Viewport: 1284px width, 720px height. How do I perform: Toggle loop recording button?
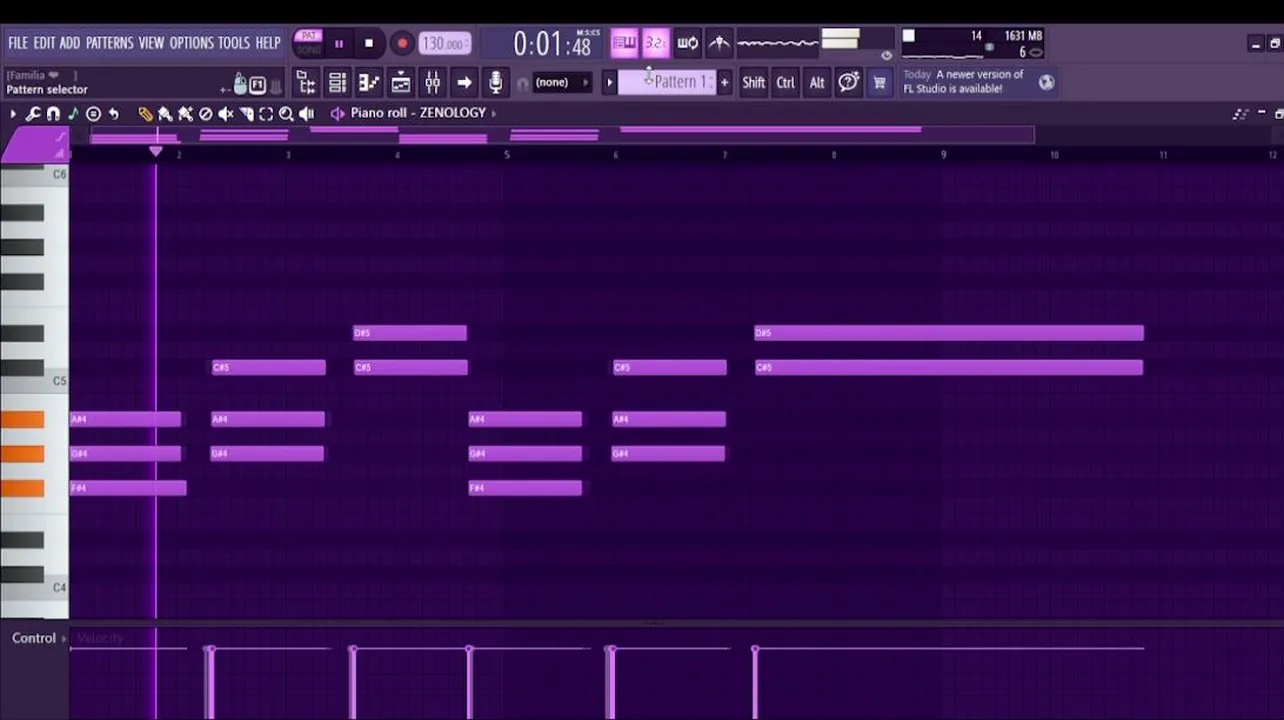[687, 43]
